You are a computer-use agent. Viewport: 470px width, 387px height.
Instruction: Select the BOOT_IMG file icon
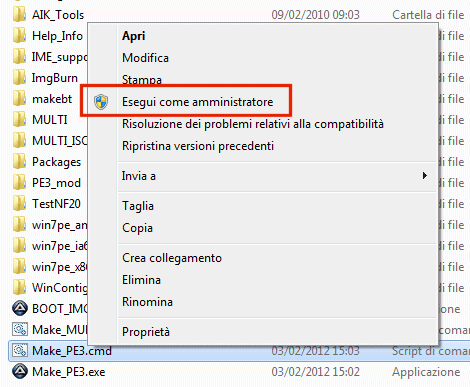click(x=20, y=309)
